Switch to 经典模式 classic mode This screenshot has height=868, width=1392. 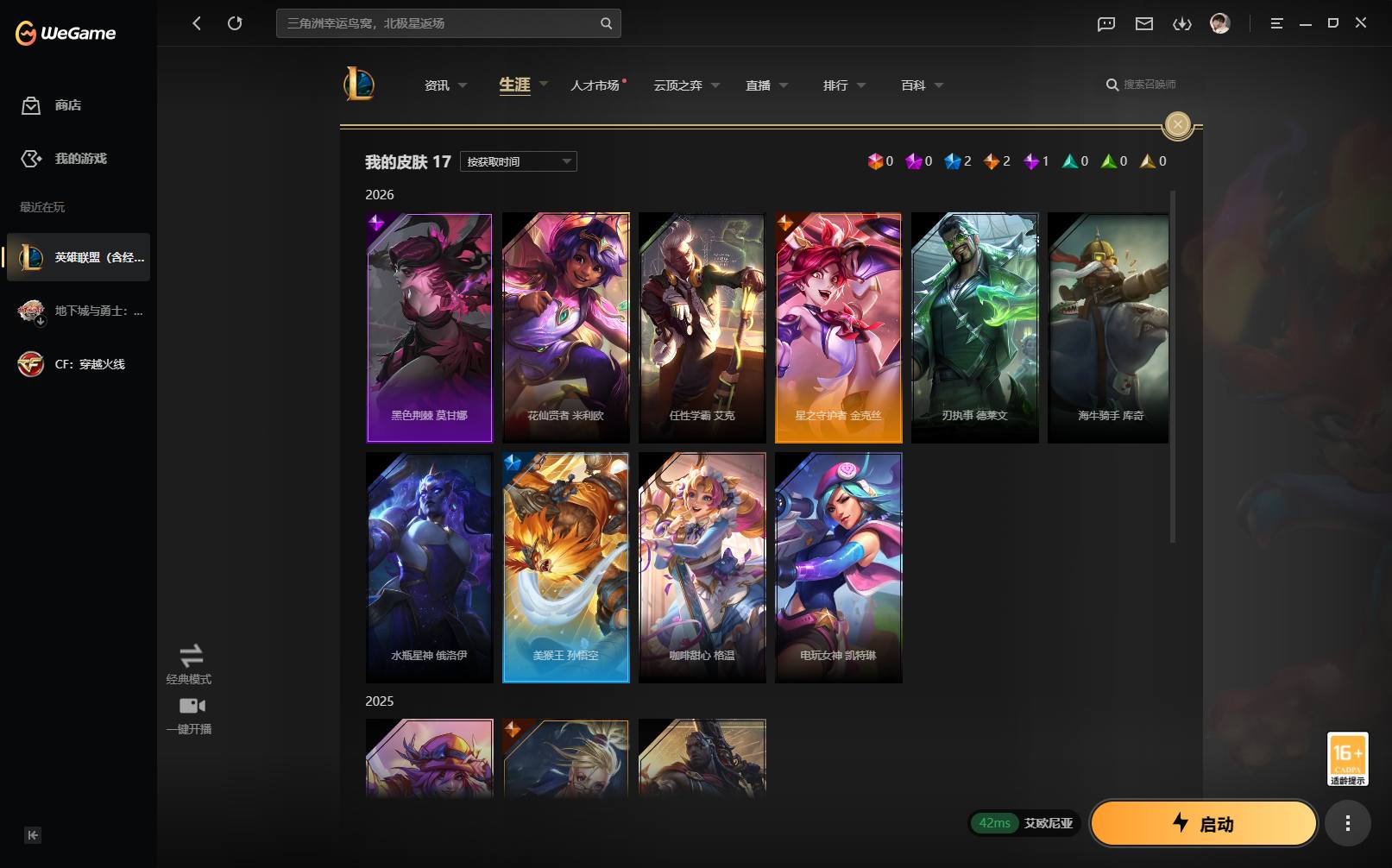coord(189,664)
